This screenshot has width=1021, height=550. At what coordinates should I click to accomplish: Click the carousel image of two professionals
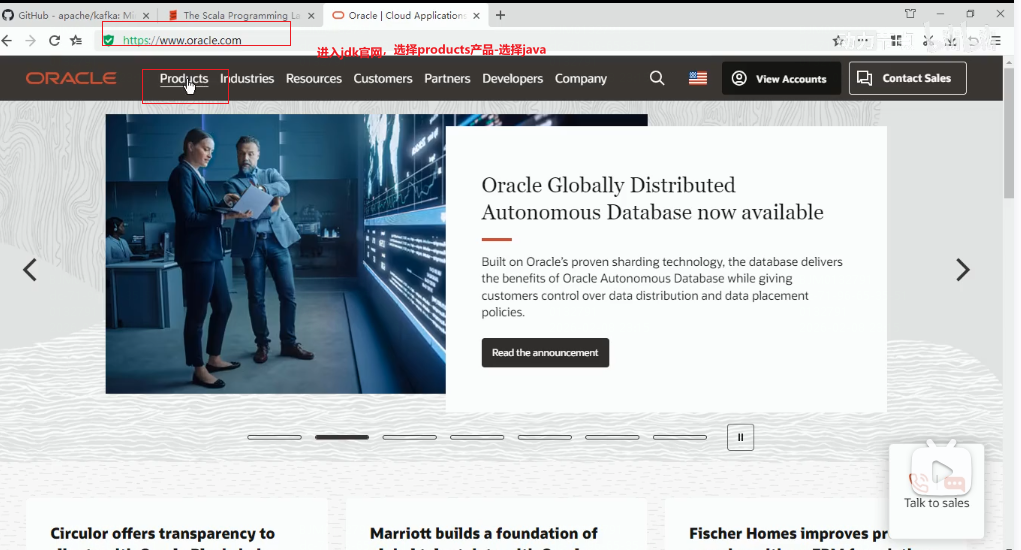275,254
